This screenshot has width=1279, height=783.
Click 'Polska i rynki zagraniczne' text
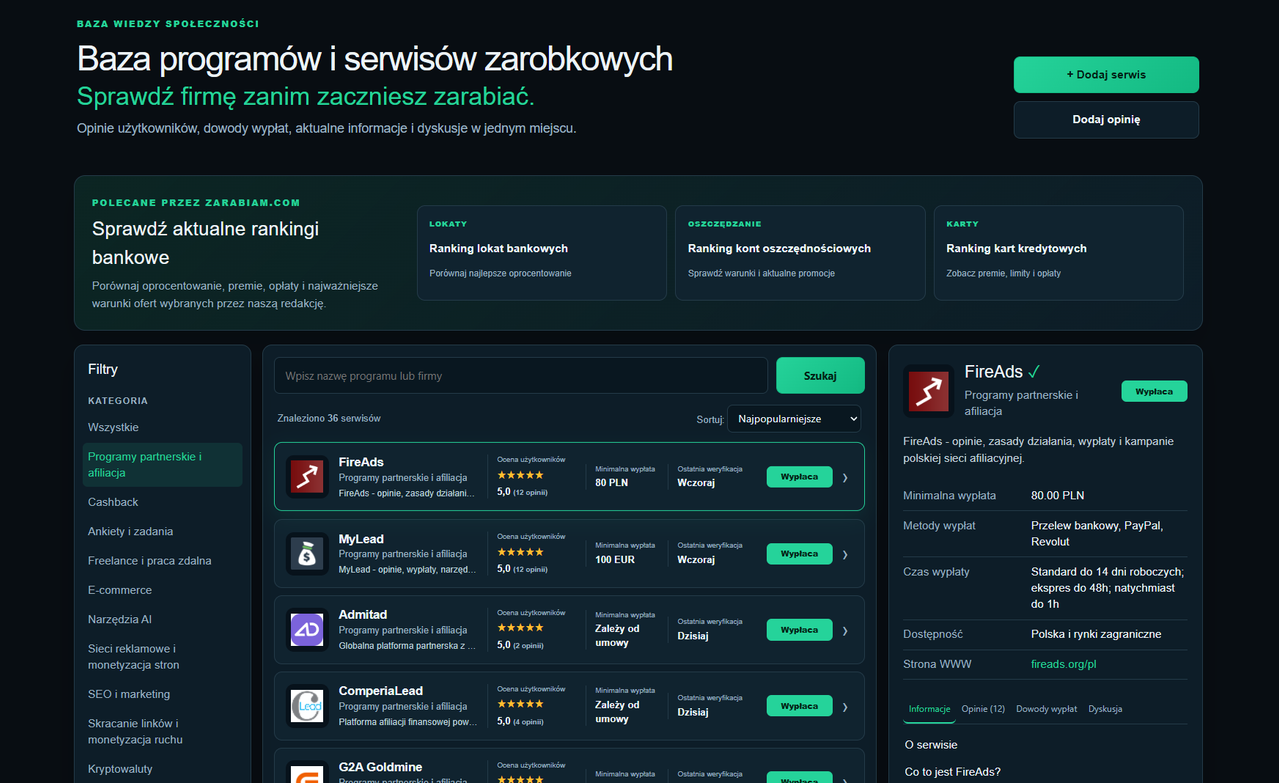click(1096, 634)
